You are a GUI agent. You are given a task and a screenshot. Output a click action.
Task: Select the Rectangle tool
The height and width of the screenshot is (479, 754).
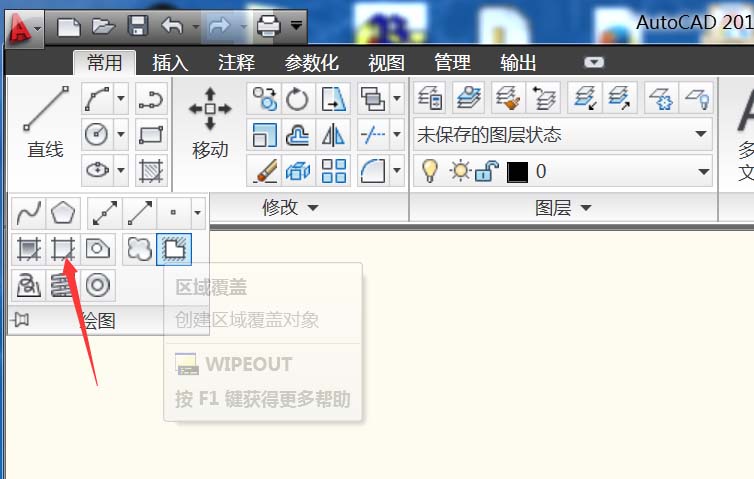pyautogui.click(x=151, y=134)
